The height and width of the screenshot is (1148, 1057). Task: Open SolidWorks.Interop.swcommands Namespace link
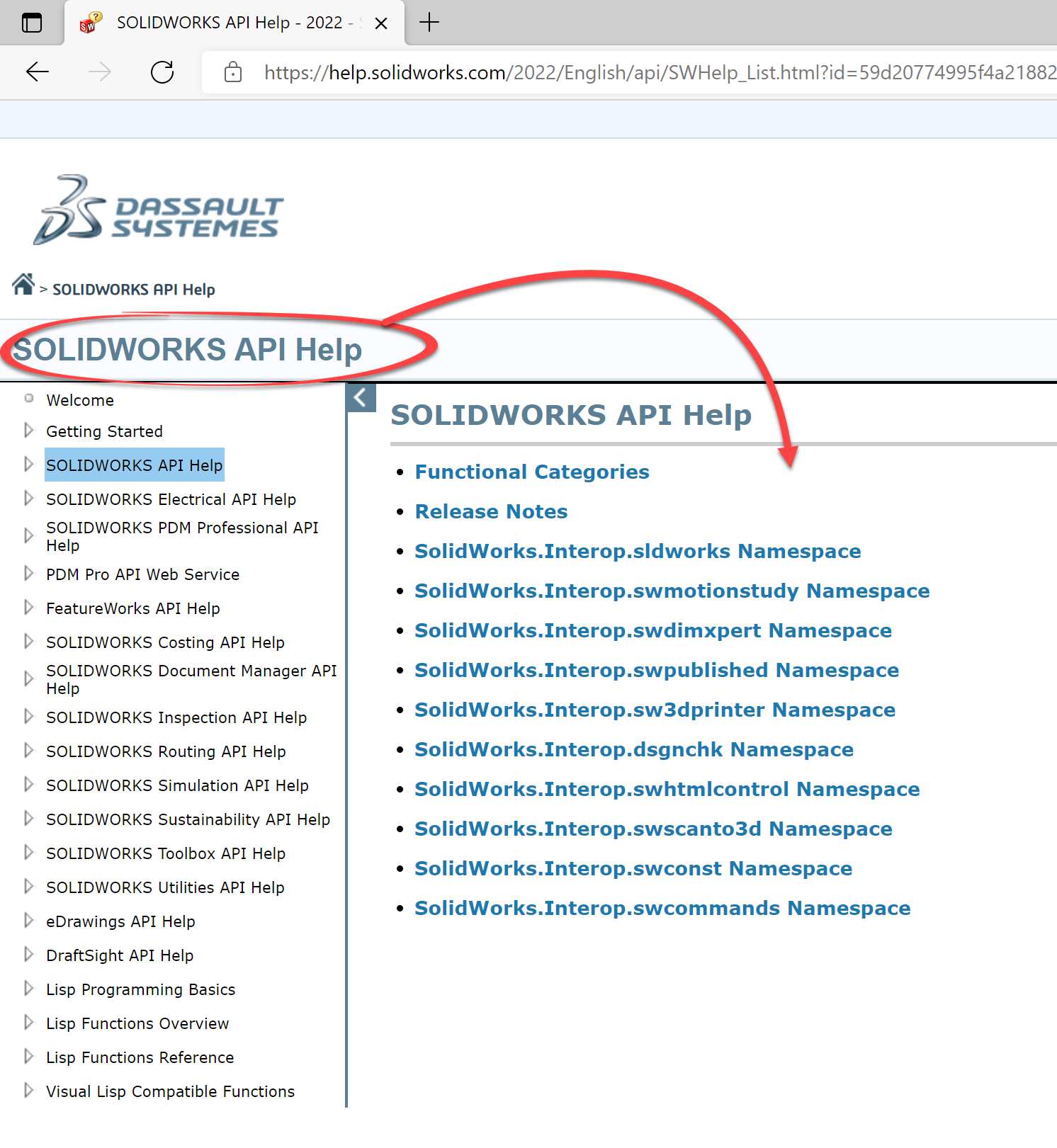pyautogui.click(x=662, y=908)
